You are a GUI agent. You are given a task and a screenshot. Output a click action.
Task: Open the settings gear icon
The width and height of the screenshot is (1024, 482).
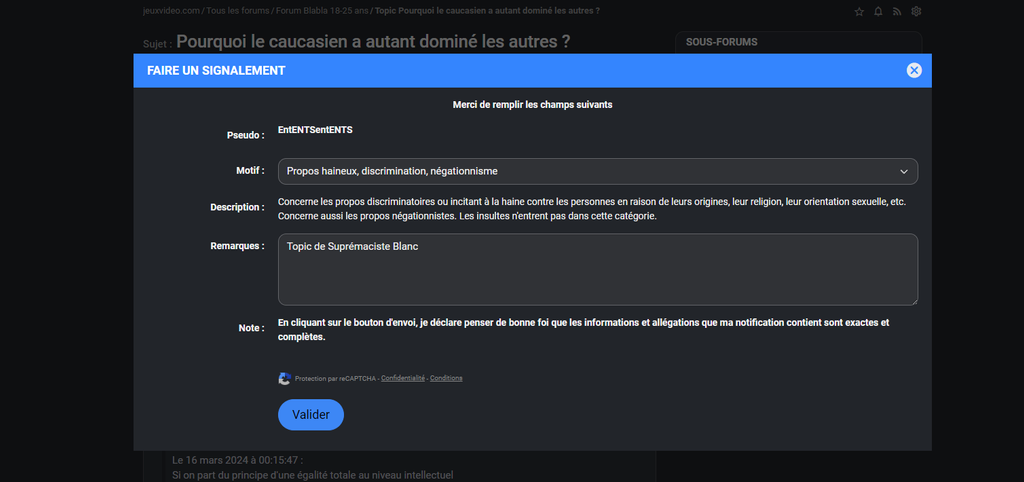[916, 11]
